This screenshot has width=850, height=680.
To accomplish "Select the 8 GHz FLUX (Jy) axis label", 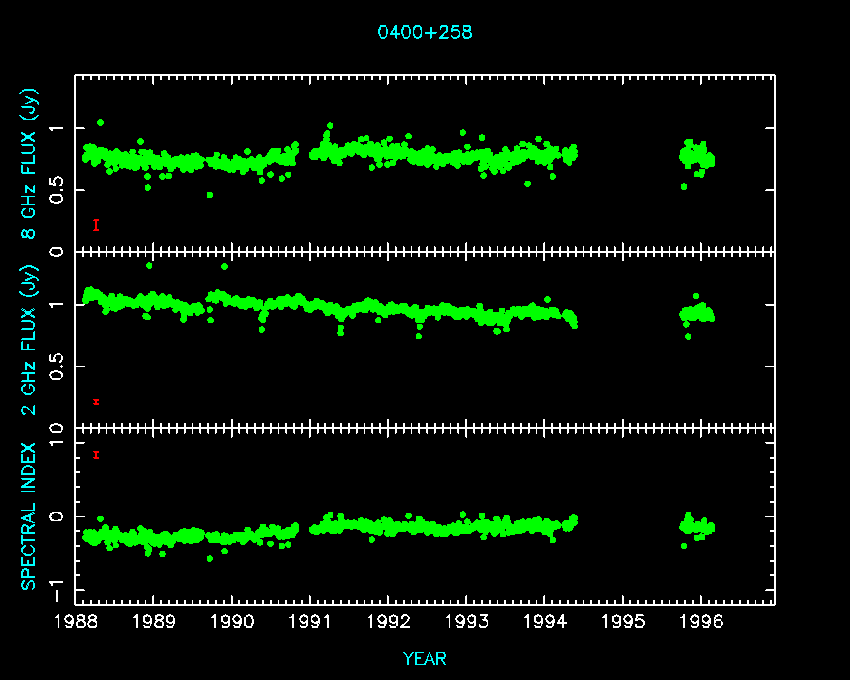I will pos(30,162).
